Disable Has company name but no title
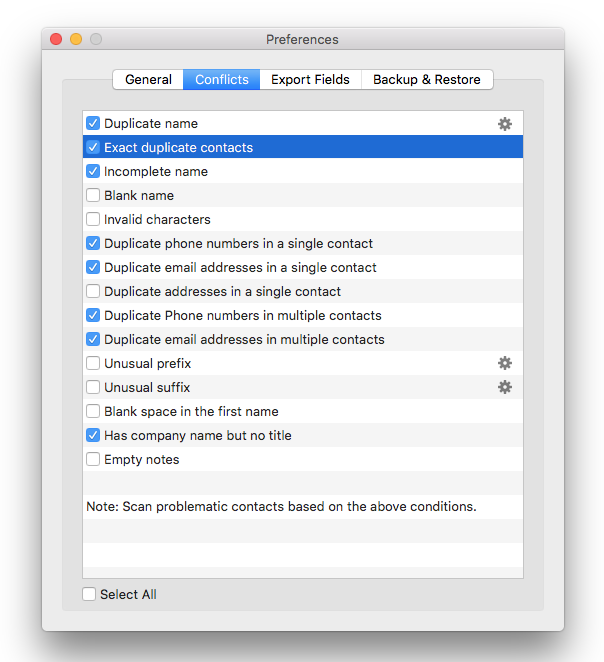Screen dimensions: 604x662 pyautogui.click(x=93, y=436)
